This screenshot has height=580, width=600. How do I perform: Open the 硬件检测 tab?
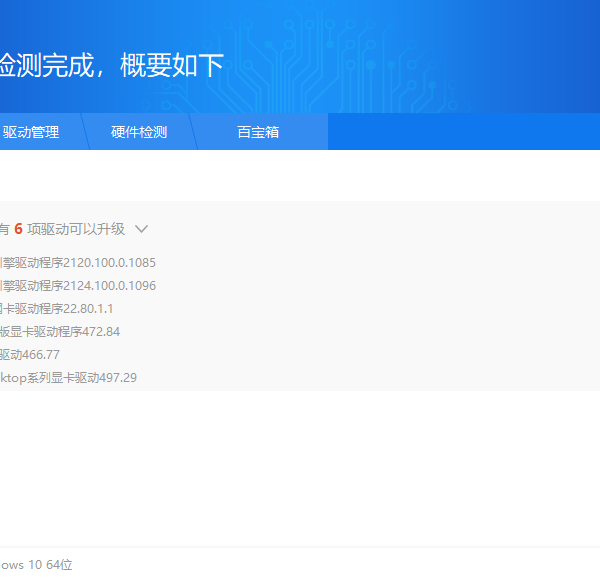[139, 132]
